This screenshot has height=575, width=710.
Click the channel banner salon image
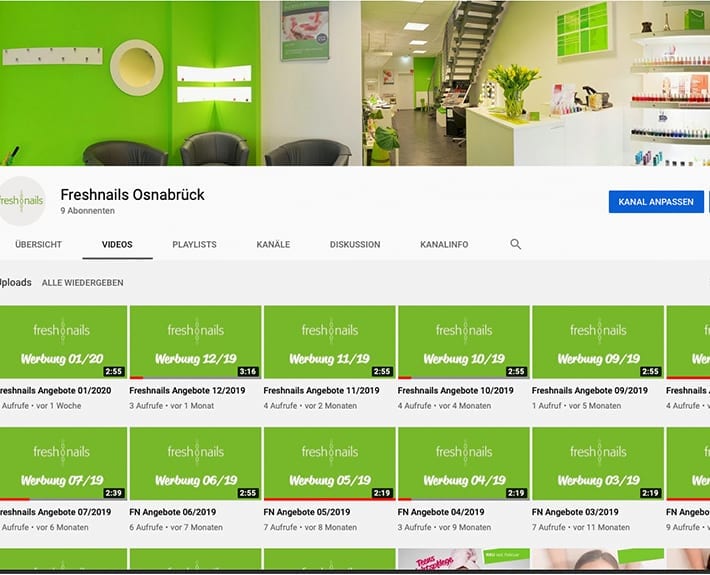pyautogui.click(x=355, y=83)
